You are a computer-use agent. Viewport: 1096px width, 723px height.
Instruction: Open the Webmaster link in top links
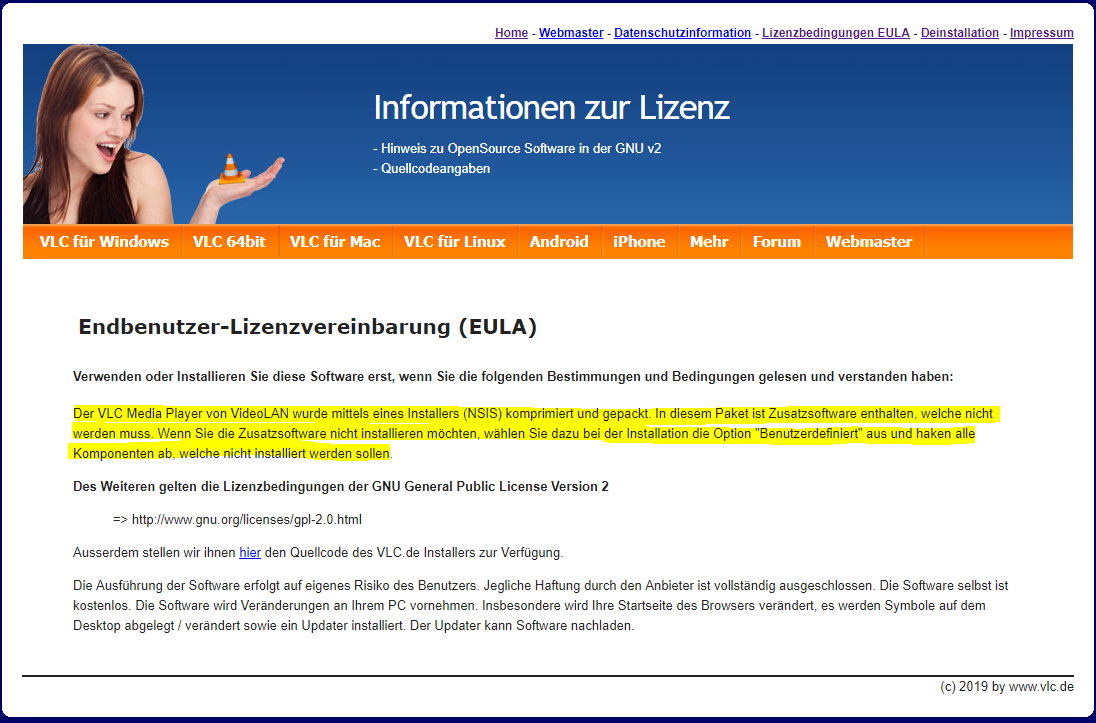[x=570, y=33]
